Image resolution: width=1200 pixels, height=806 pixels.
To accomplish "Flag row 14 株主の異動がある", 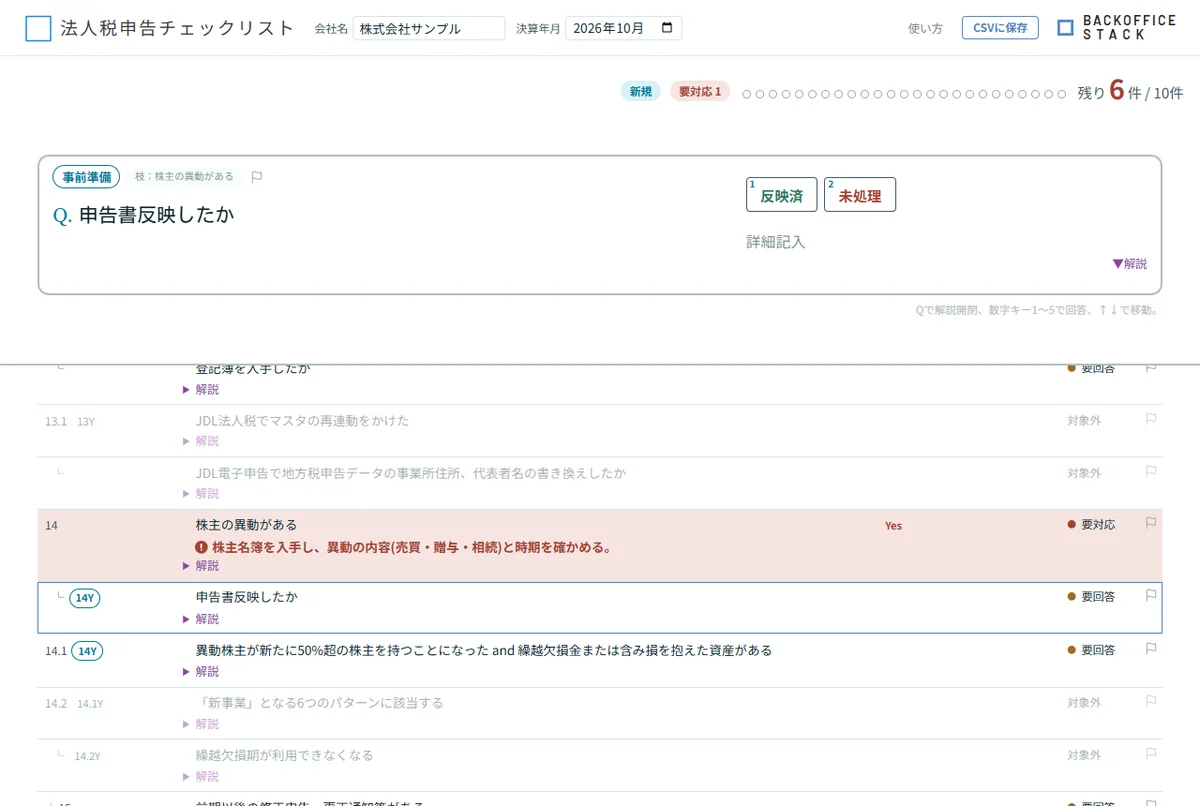I will coord(1151,524).
